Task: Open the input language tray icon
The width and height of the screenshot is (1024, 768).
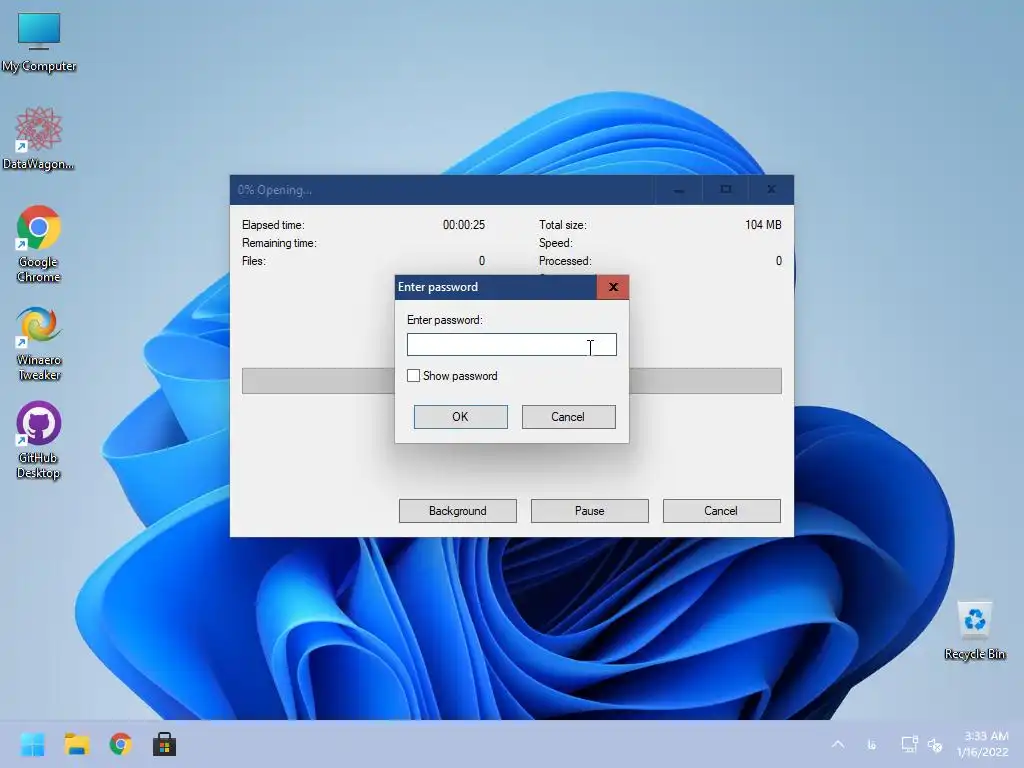Action: point(871,744)
